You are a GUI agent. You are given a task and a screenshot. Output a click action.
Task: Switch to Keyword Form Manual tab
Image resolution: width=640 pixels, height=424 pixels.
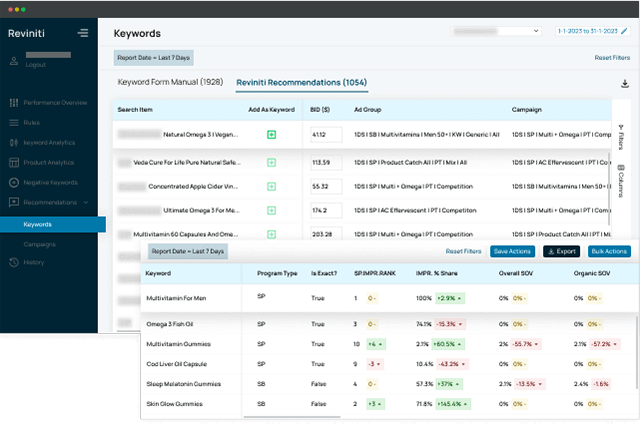170,82
